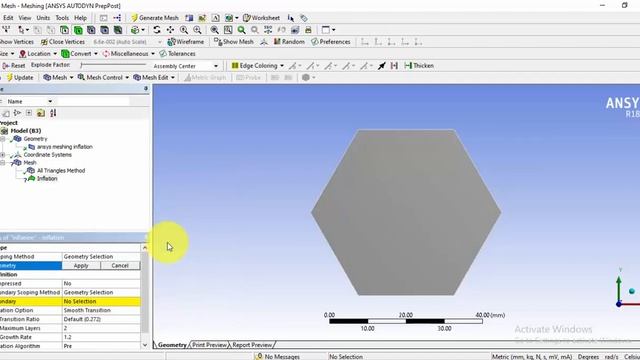Open the Mesh Edit dropdown
This screenshot has height=360, width=640.
(154, 78)
